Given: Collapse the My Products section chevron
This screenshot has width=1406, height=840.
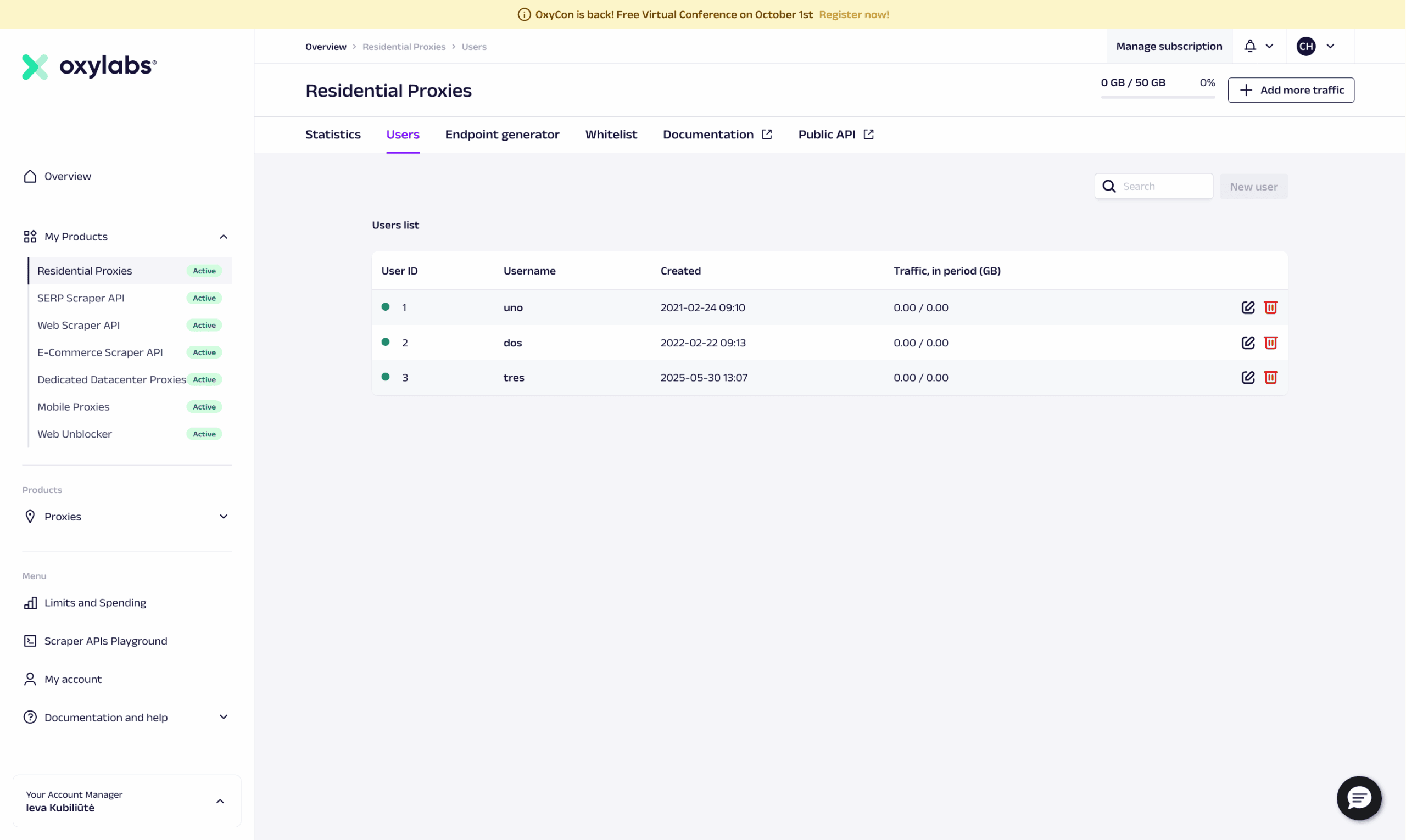Looking at the screenshot, I should pyautogui.click(x=224, y=237).
